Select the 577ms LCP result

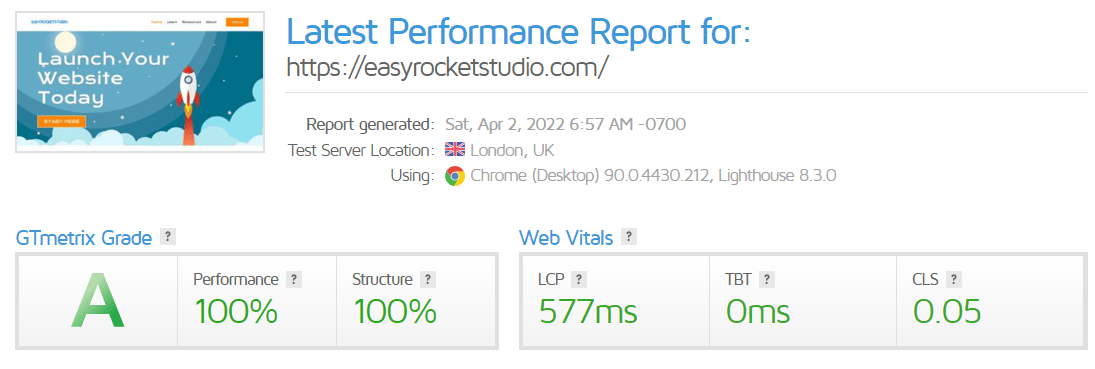coord(588,312)
